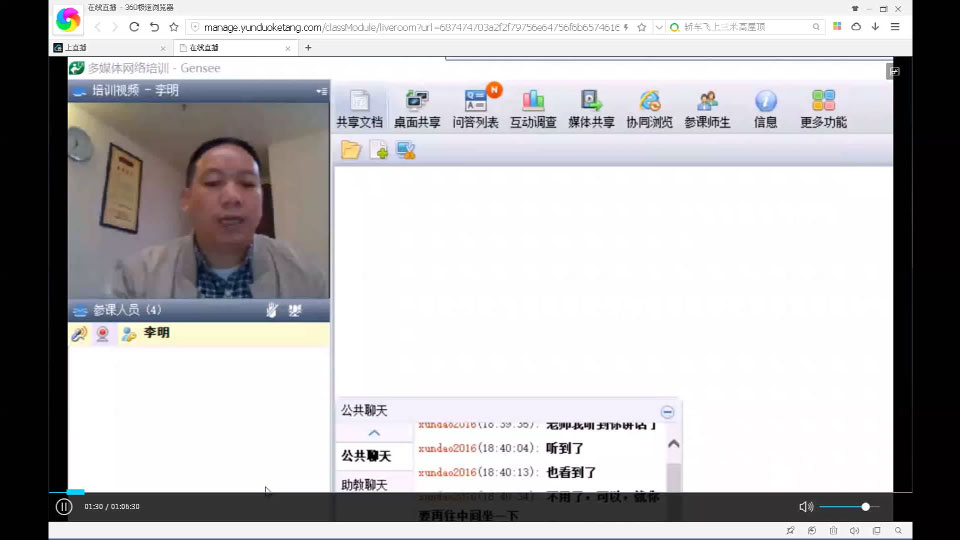This screenshot has width=960, height=540.
Task: Select attendee 李明 in the list
Action: tap(199, 334)
